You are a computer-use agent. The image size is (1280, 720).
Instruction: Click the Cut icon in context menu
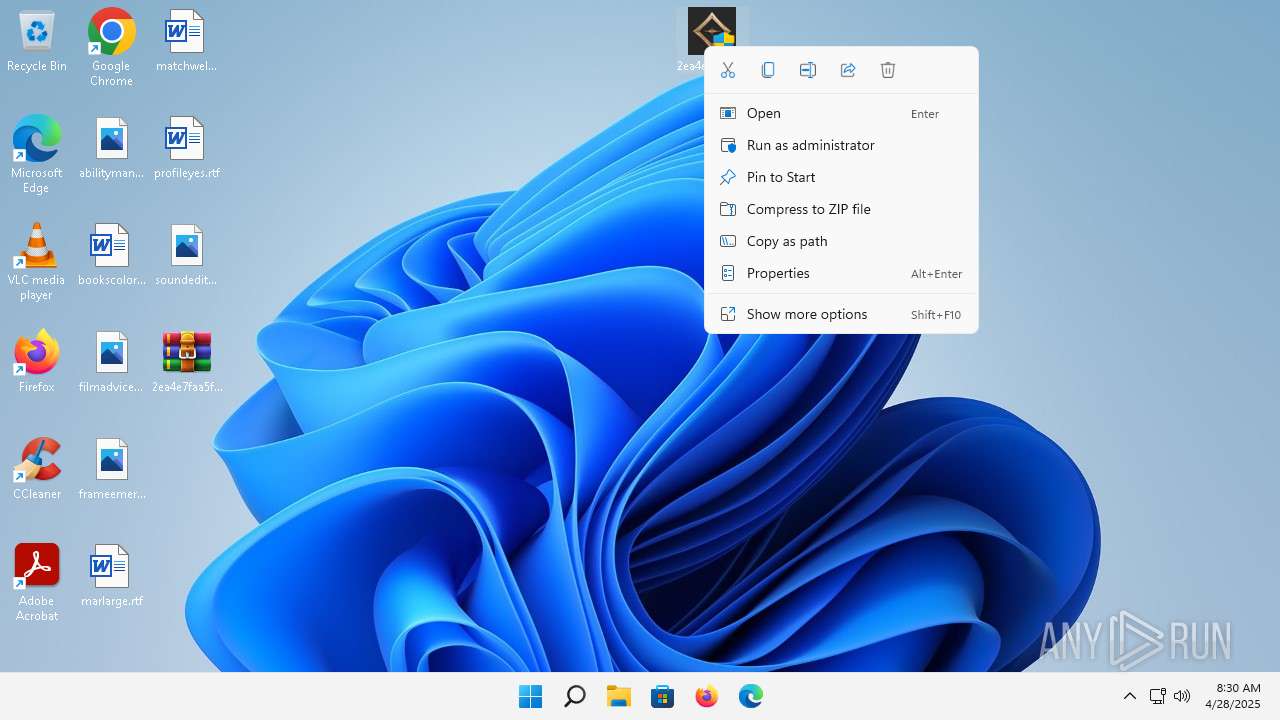click(728, 70)
